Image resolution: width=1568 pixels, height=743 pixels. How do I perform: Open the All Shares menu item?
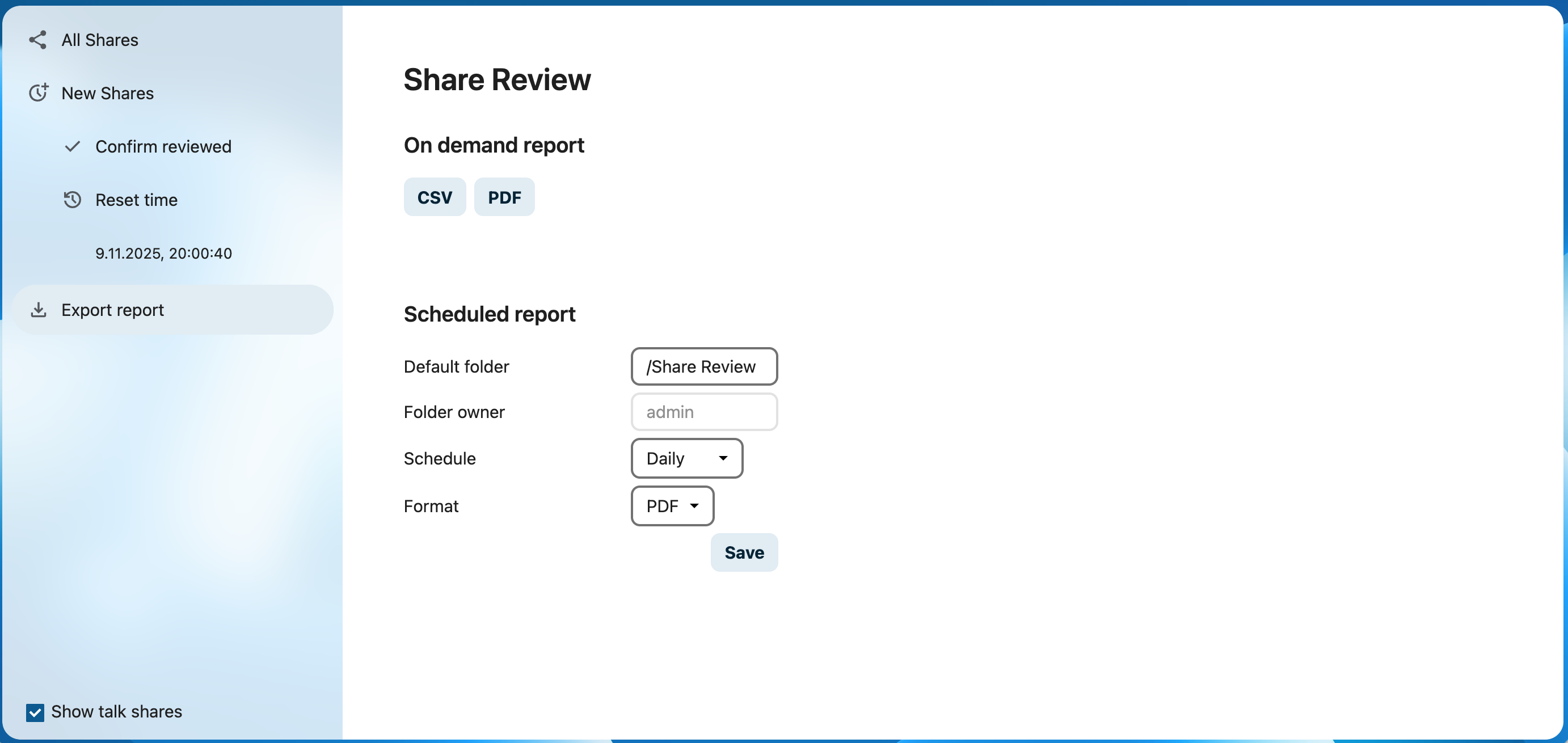click(x=100, y=40)
